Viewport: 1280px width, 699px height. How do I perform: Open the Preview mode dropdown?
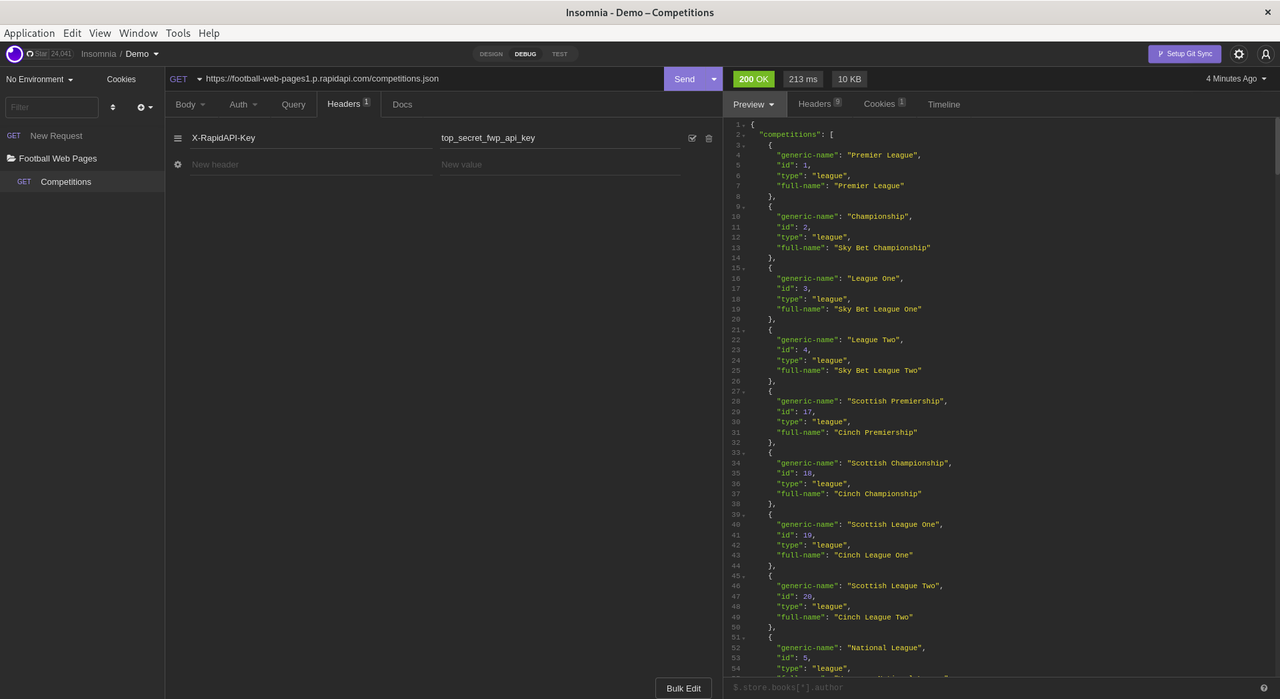[754, 104]
